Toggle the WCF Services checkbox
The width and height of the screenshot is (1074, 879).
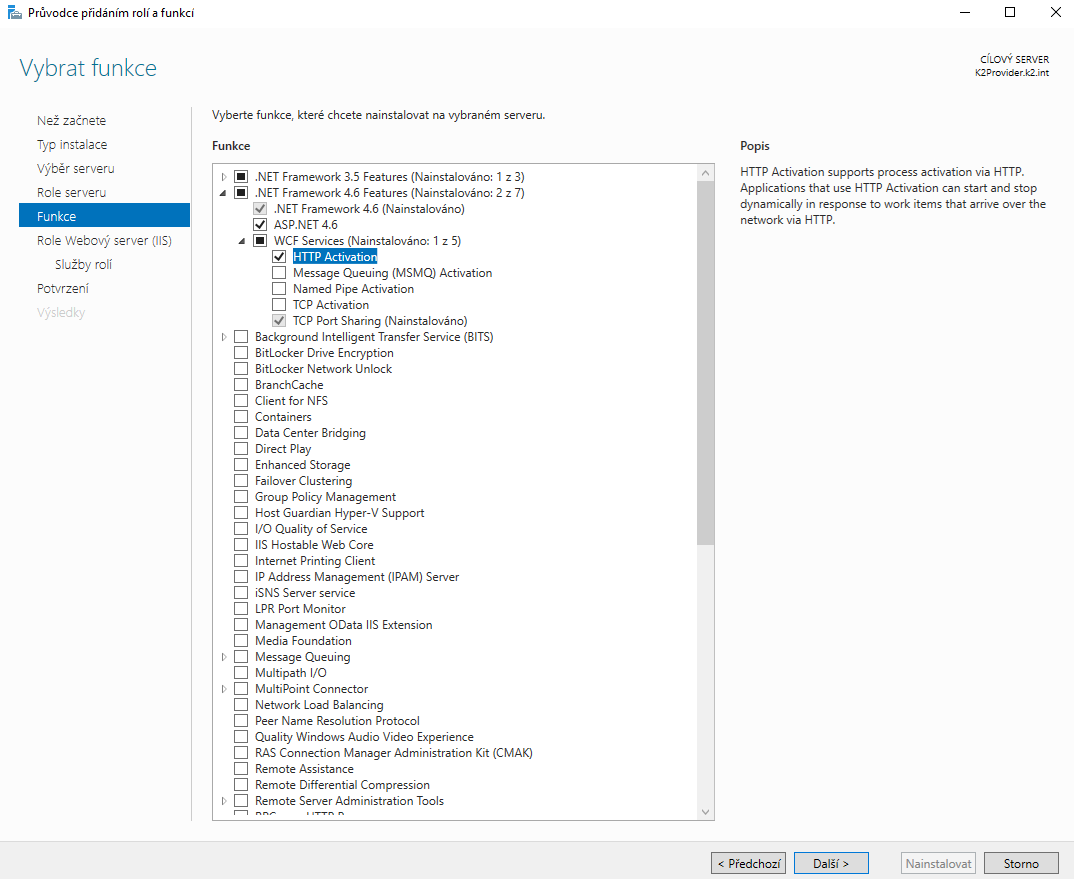(260, 241)
